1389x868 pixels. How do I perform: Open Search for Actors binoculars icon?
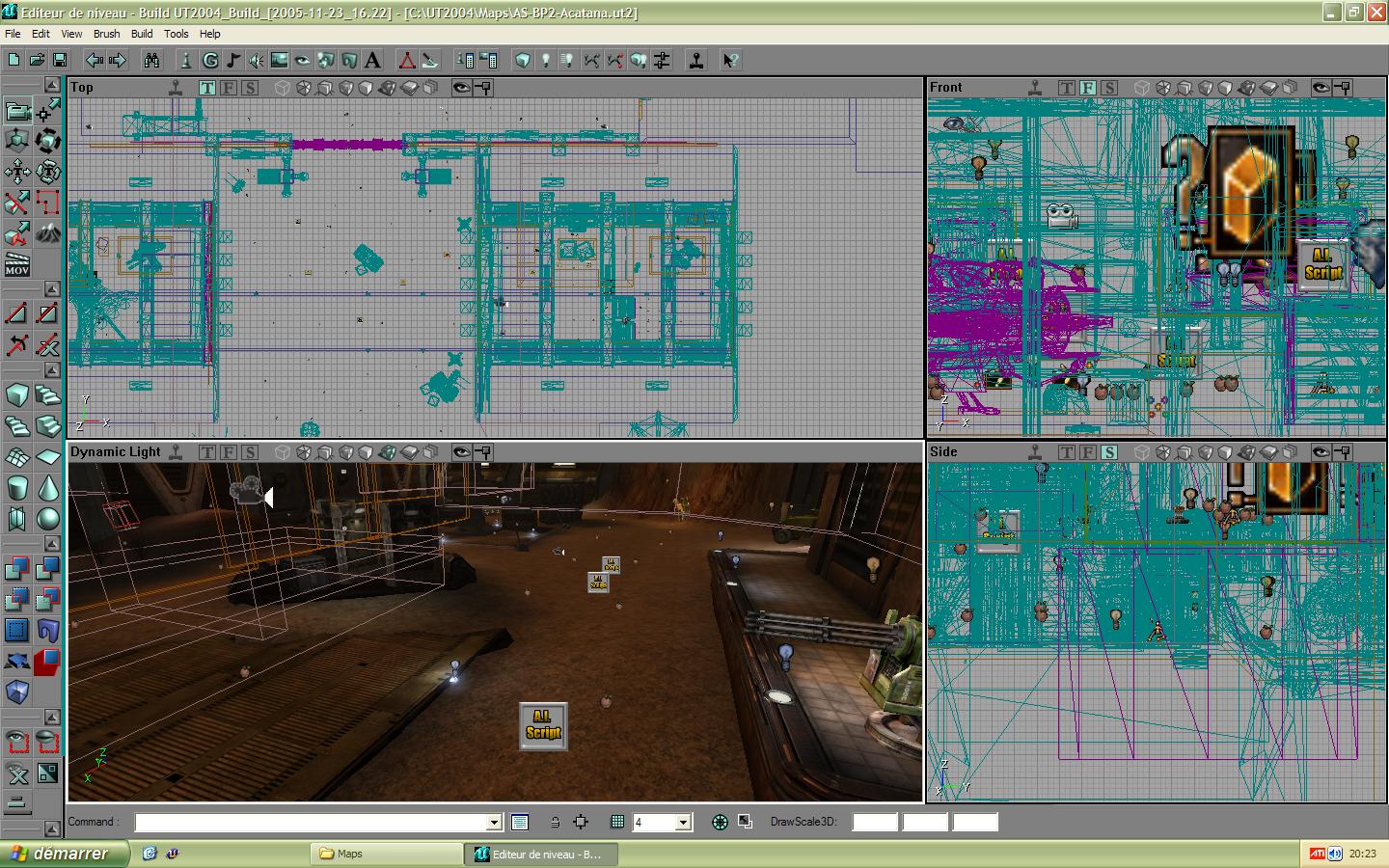pos(152,60)
